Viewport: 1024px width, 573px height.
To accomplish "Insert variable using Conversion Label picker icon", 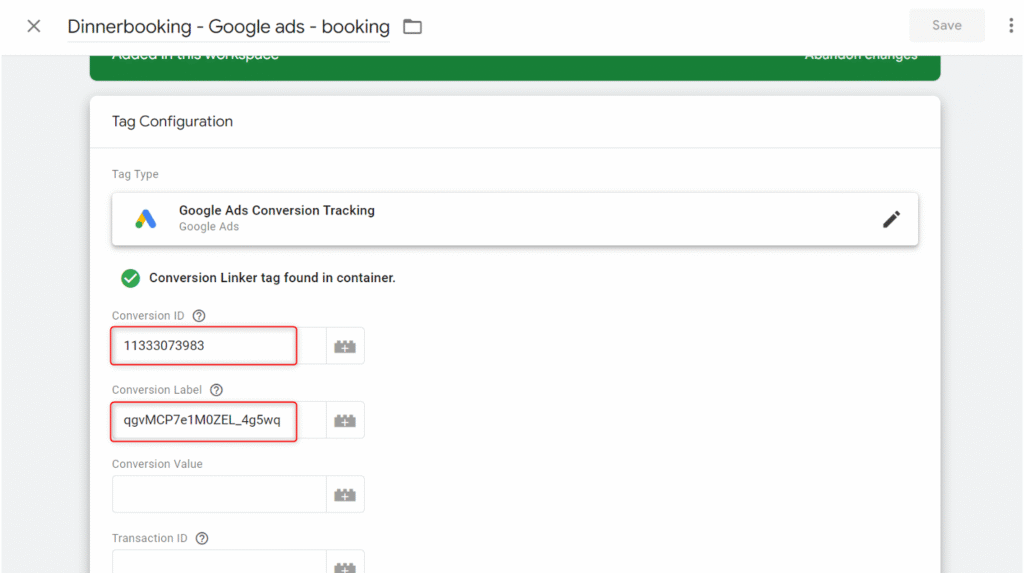I will (x=345, y=420).
